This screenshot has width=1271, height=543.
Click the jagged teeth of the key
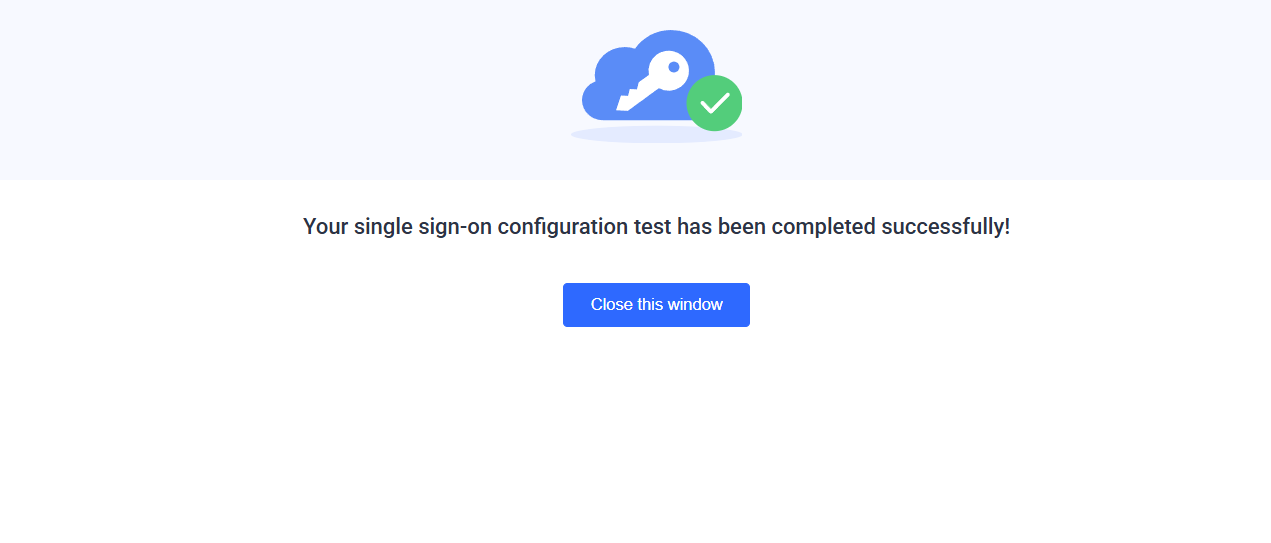629,100
